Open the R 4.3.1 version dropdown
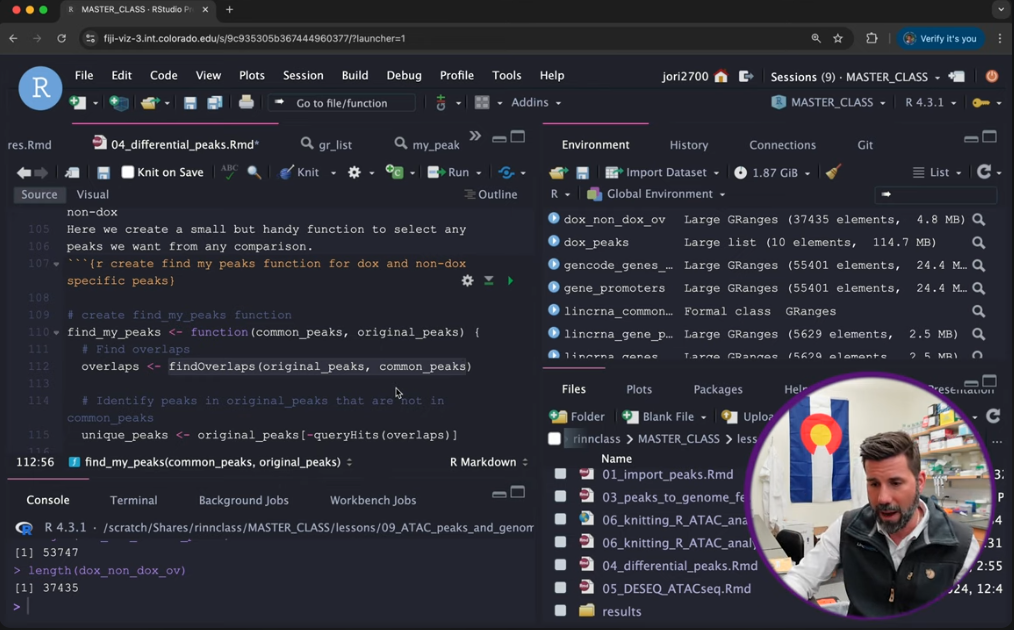This screenshot has height=630, width=1014. point(930,103)
